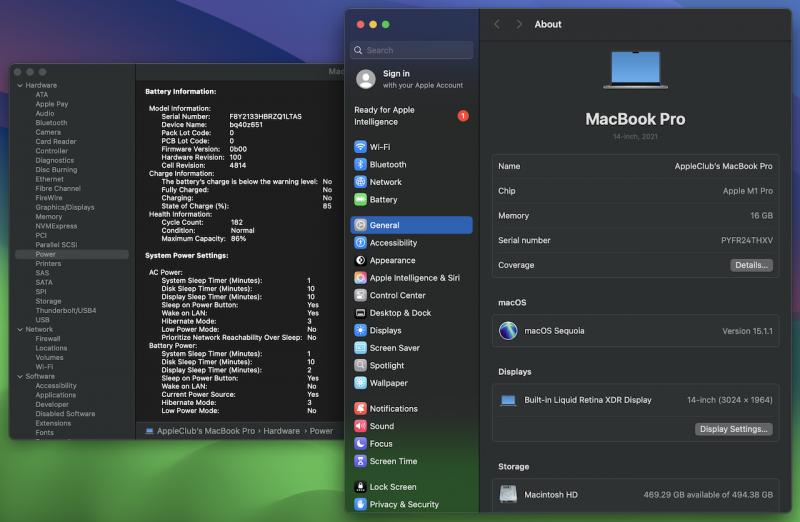The height and width of the screenshot is (522, 800).
Task: Select Apple Pay in System Information sidebar
Action: click(x=52, y=104)
